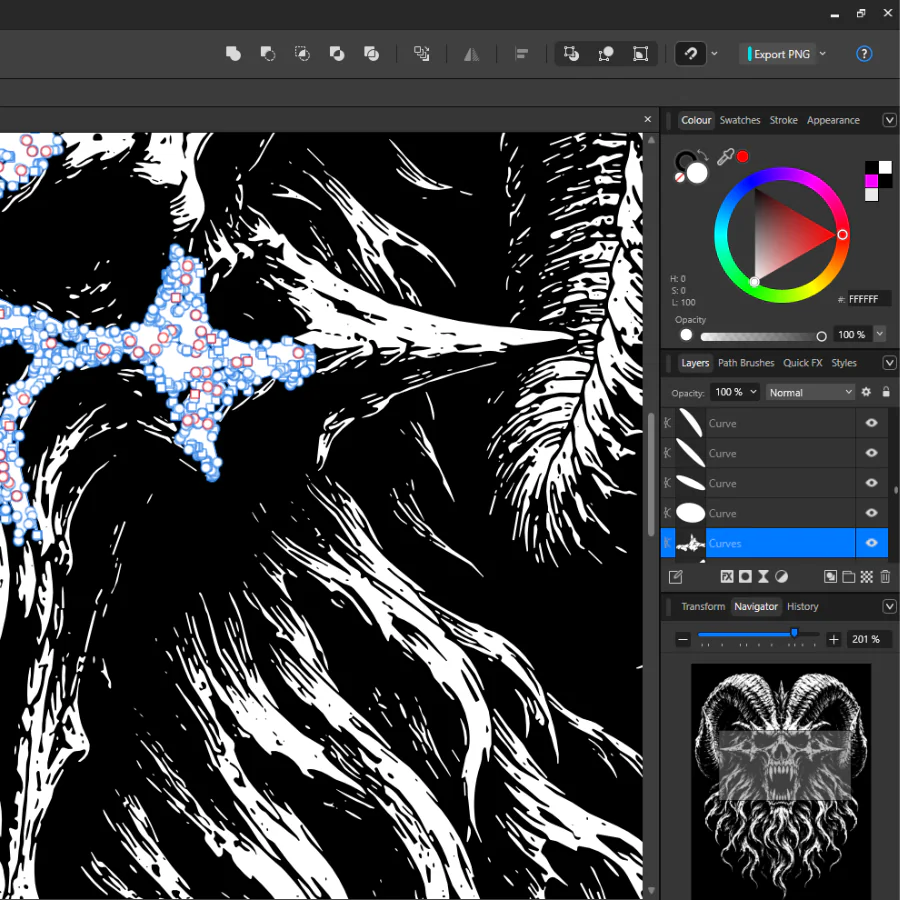Open the snapping options dropdown arrow
The height and width of the screenshot is (900, 900).
point(715,54)
